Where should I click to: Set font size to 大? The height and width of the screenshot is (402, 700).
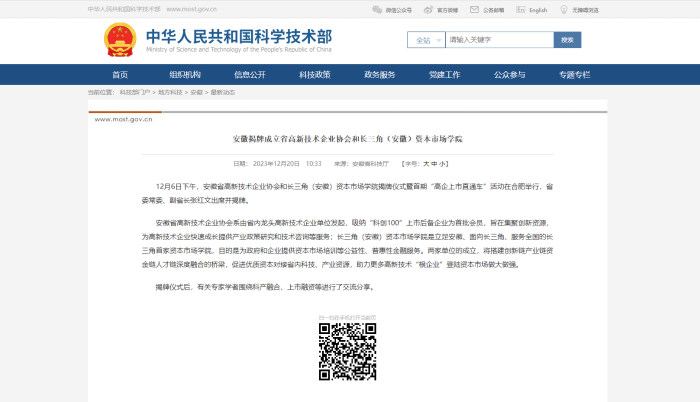tap(426, 164)
